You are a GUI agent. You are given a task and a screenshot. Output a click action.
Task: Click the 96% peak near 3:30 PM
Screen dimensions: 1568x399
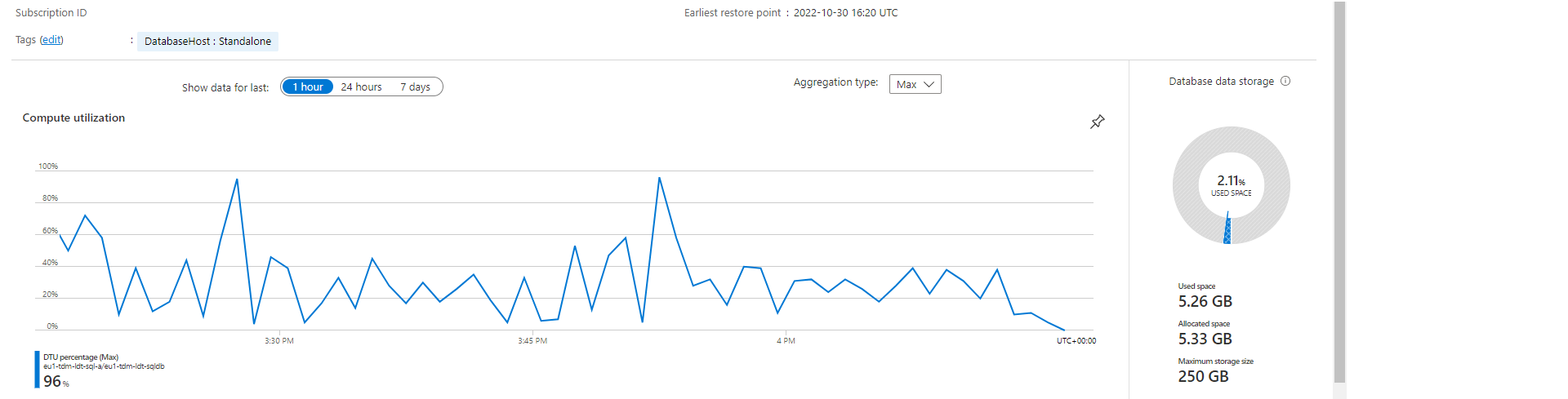click(x=237, y=179)
